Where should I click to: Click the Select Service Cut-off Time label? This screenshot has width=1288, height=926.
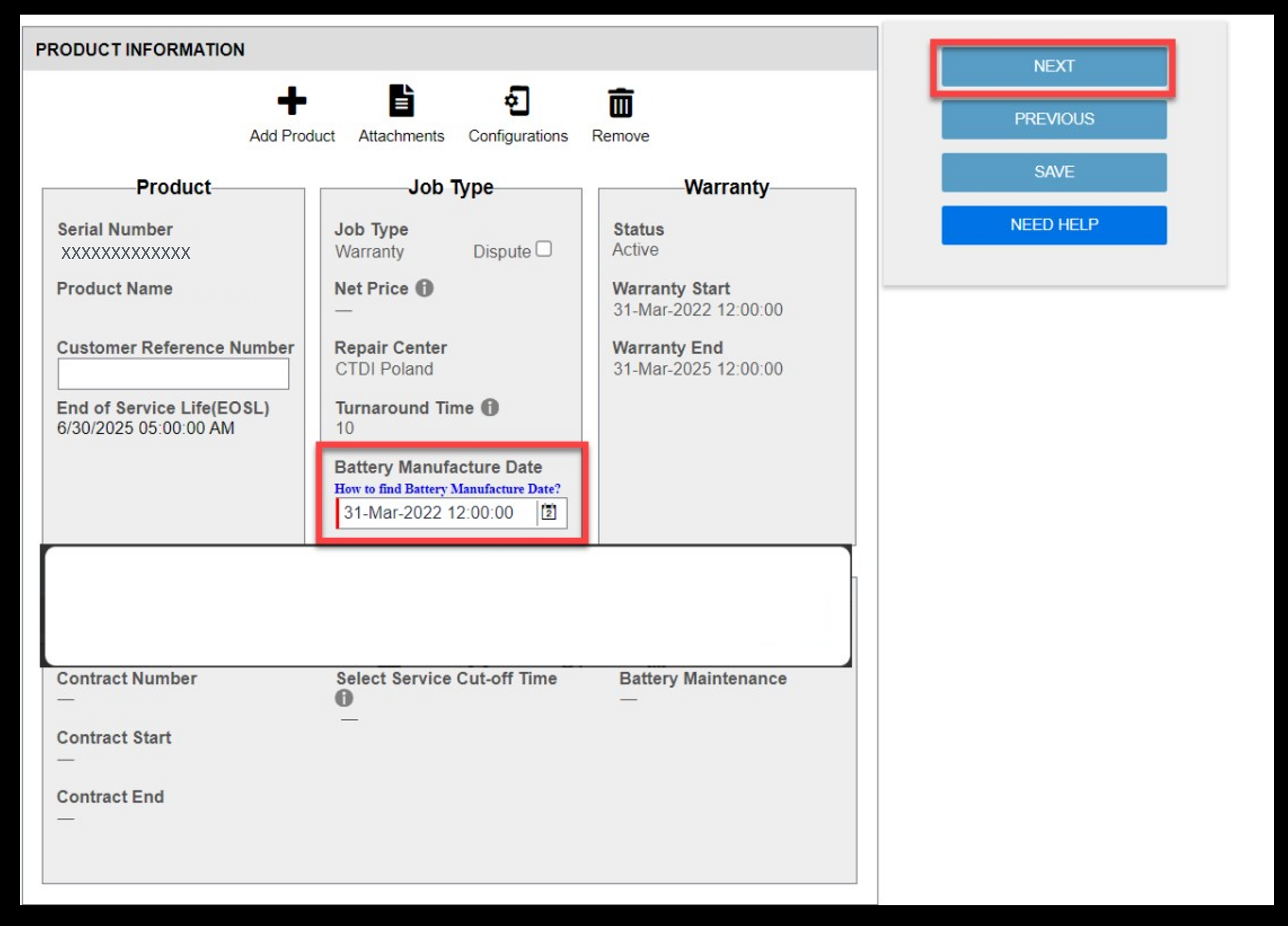click(447, 678)
